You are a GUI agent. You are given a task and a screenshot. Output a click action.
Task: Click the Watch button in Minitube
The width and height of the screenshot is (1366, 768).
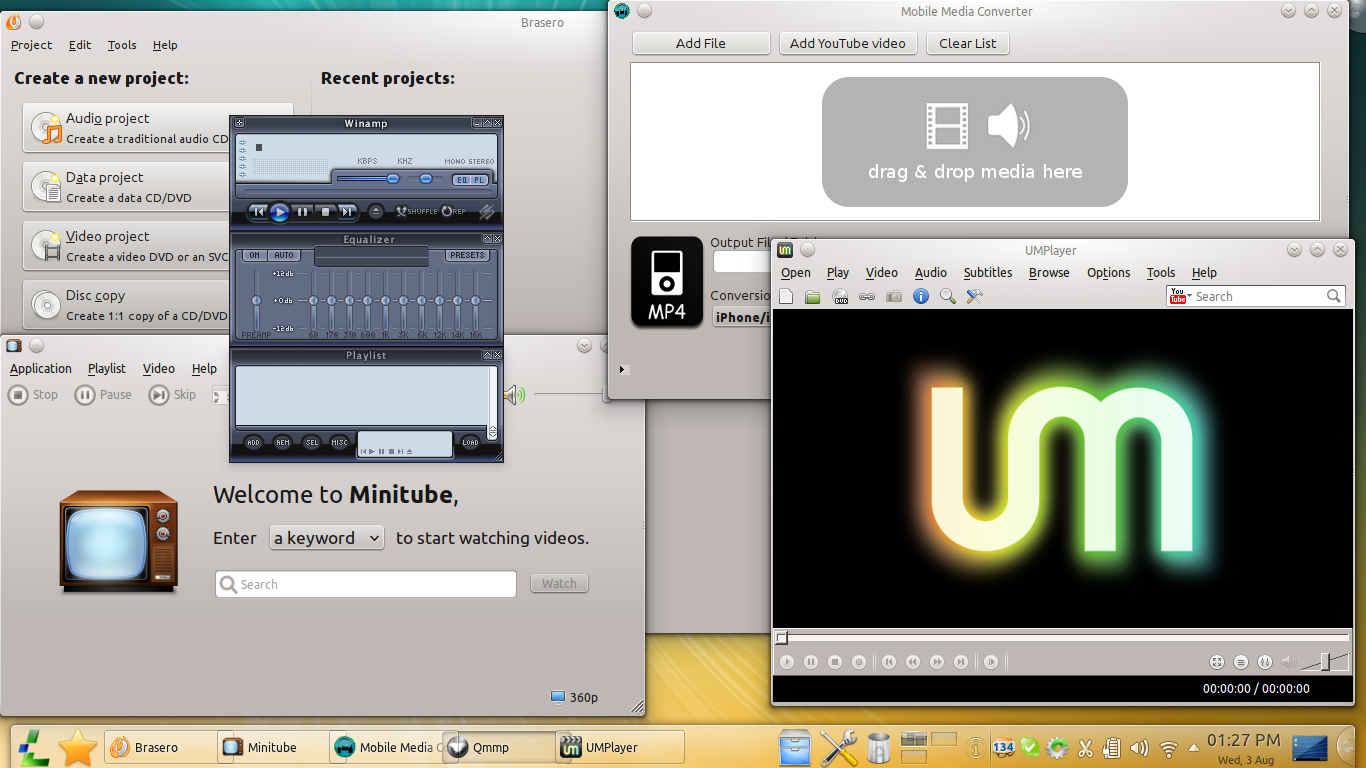pyautogui.click(x=559, y=584)
